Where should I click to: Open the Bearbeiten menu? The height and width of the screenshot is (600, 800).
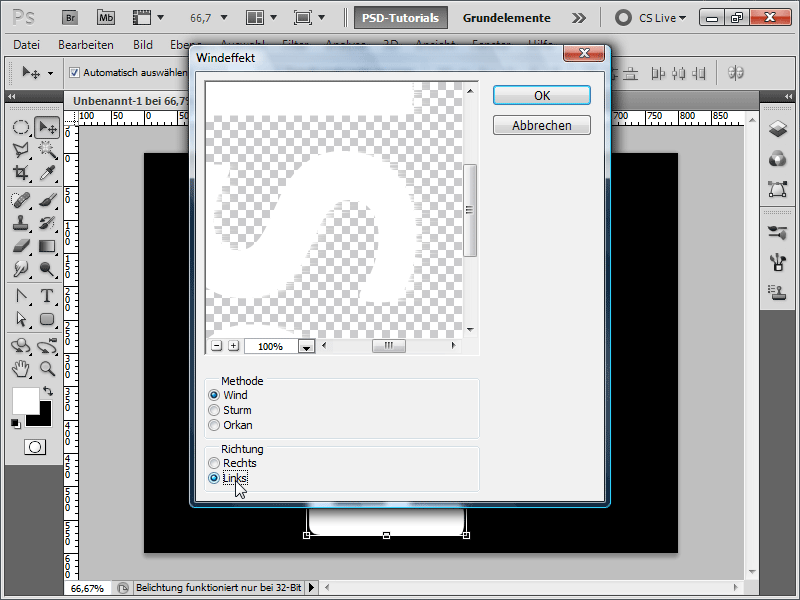coord(86,45)
